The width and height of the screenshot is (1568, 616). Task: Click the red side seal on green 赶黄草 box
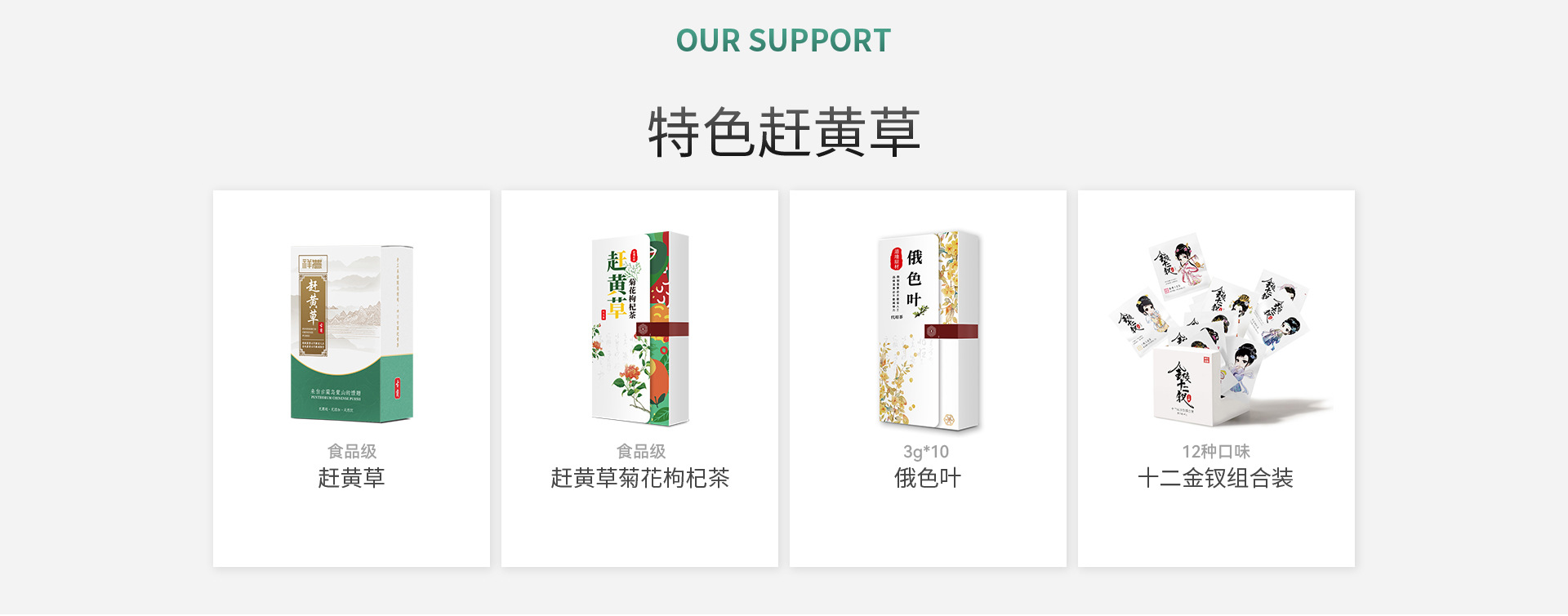[398, 388]
